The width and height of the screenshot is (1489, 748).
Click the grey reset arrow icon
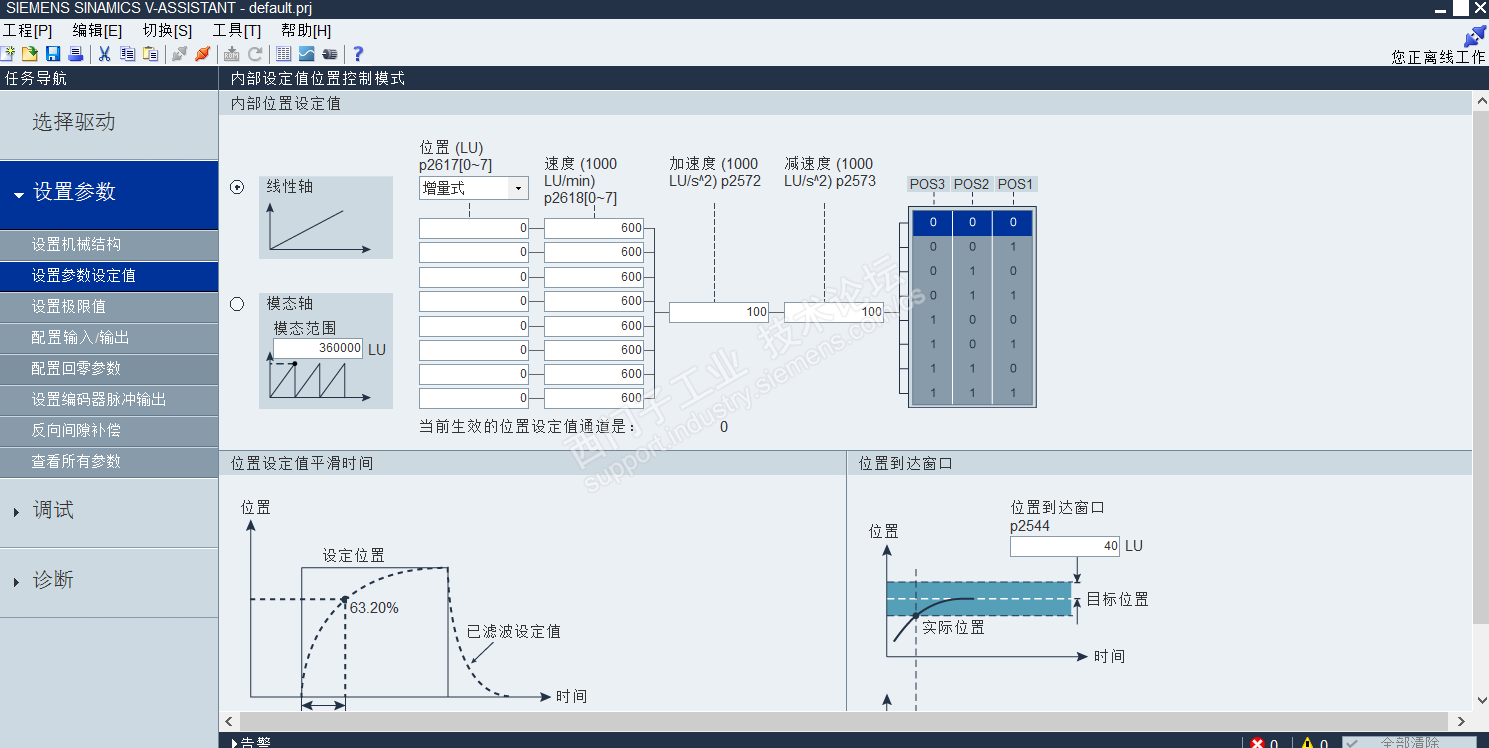coord(255,54)
